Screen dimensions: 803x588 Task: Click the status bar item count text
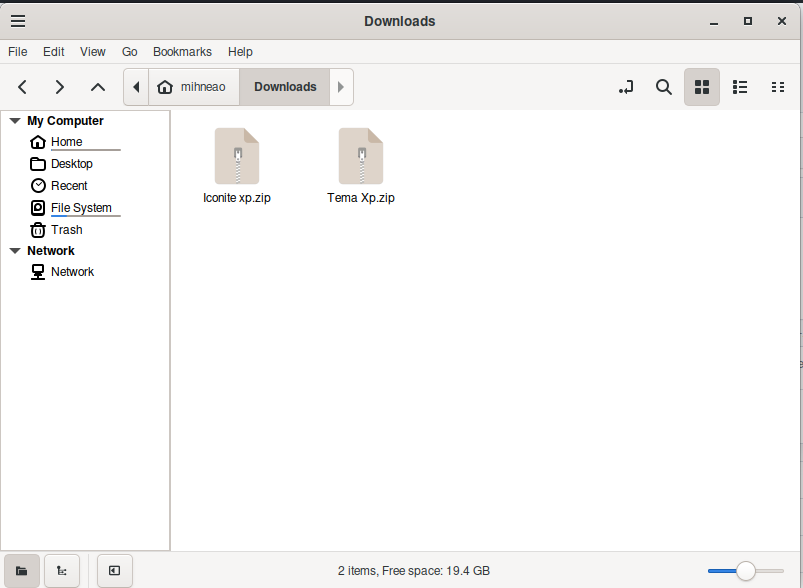tap(414, 571)
